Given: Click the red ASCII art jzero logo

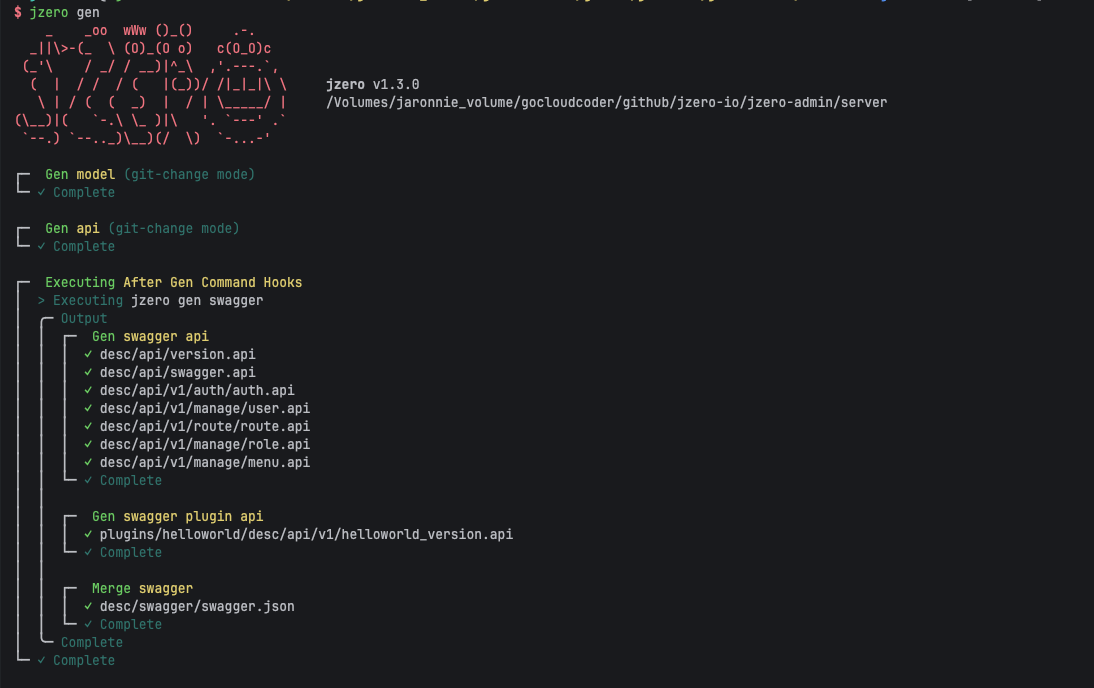Looking at the screenshot, I should point(152,85).
